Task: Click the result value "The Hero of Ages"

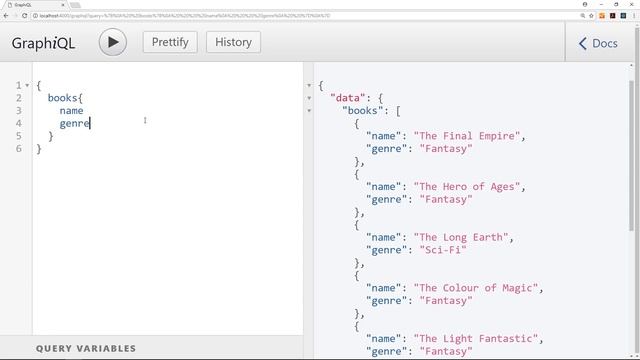Action: 467,187
